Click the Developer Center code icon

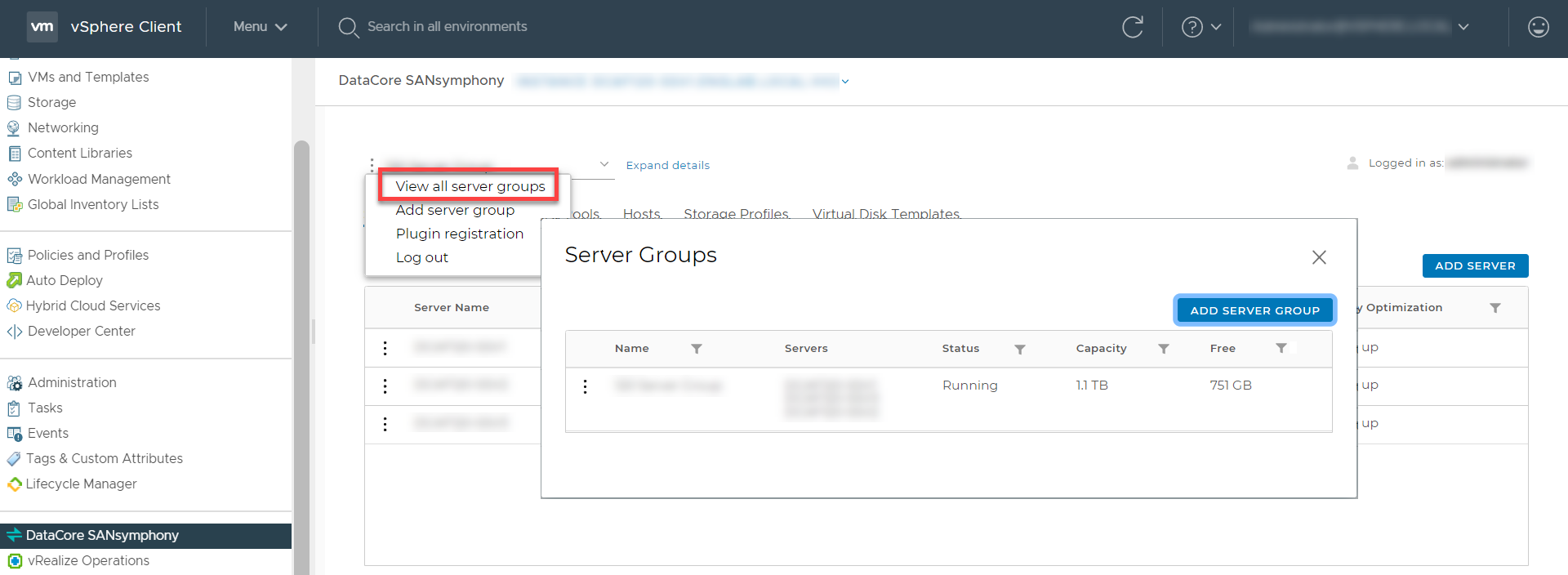[15, 332]
